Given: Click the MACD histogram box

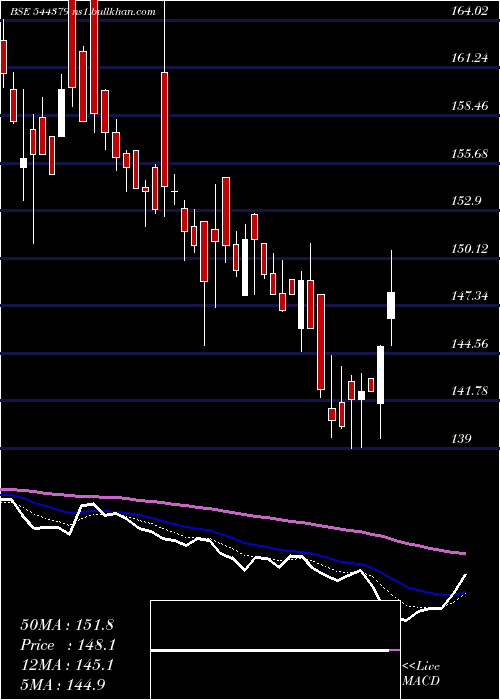Looking at the screenshot, I should (x=275, y=650).
